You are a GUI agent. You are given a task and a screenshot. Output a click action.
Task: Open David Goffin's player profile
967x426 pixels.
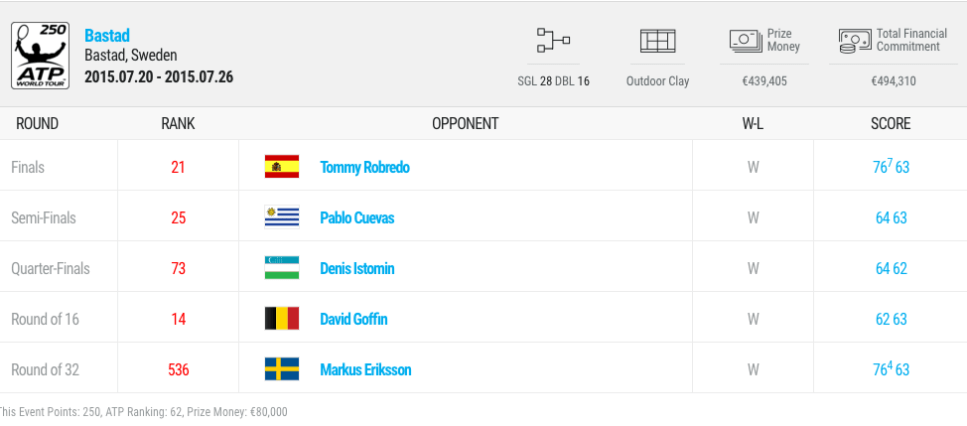[353, 319]
